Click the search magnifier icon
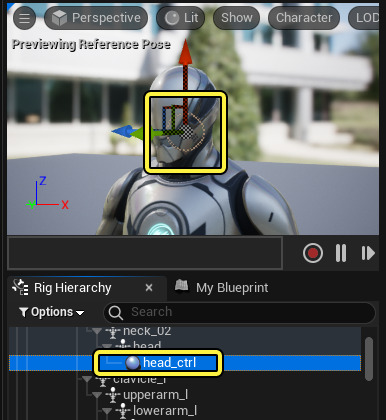The height and width of the screenshot is (420, 386). click(x=115, y=312)
